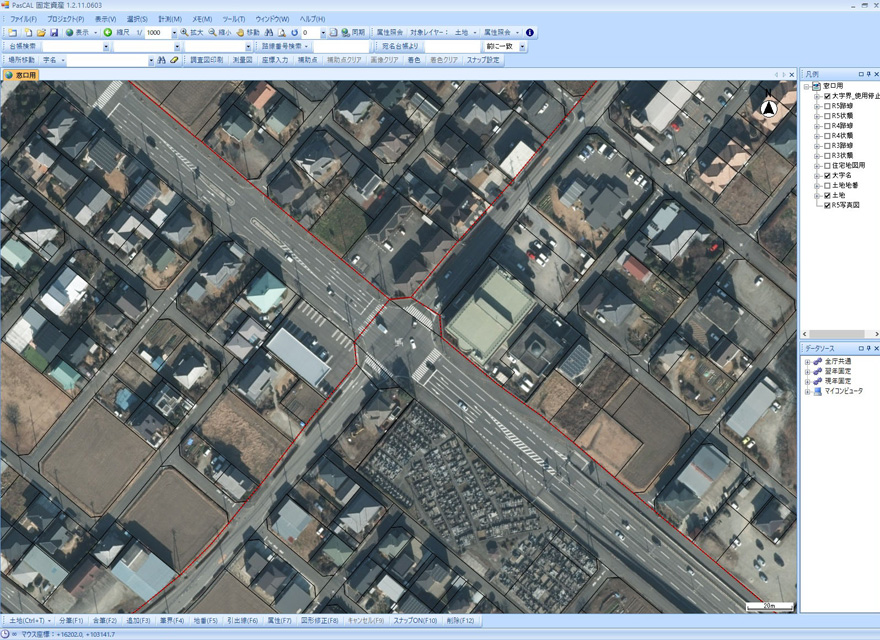The height and width of the screenshot is (640, 880).
Task: Click the blue information icon
Action: 530,33
